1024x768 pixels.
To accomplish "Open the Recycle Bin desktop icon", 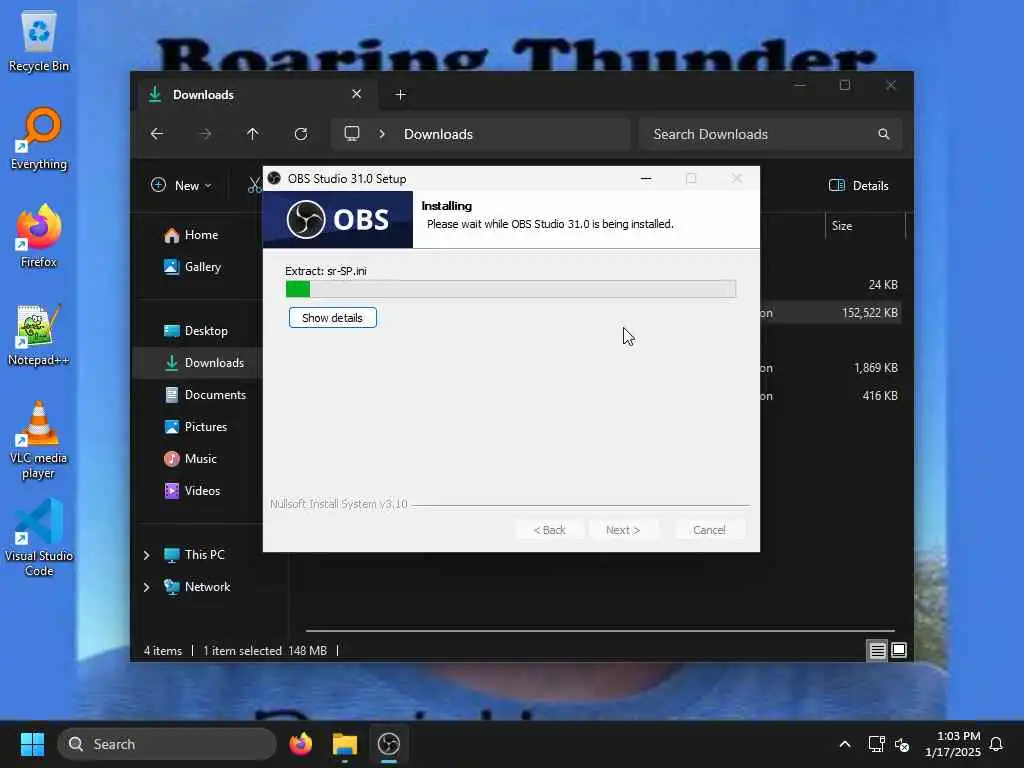I will [x=39, y=41].
